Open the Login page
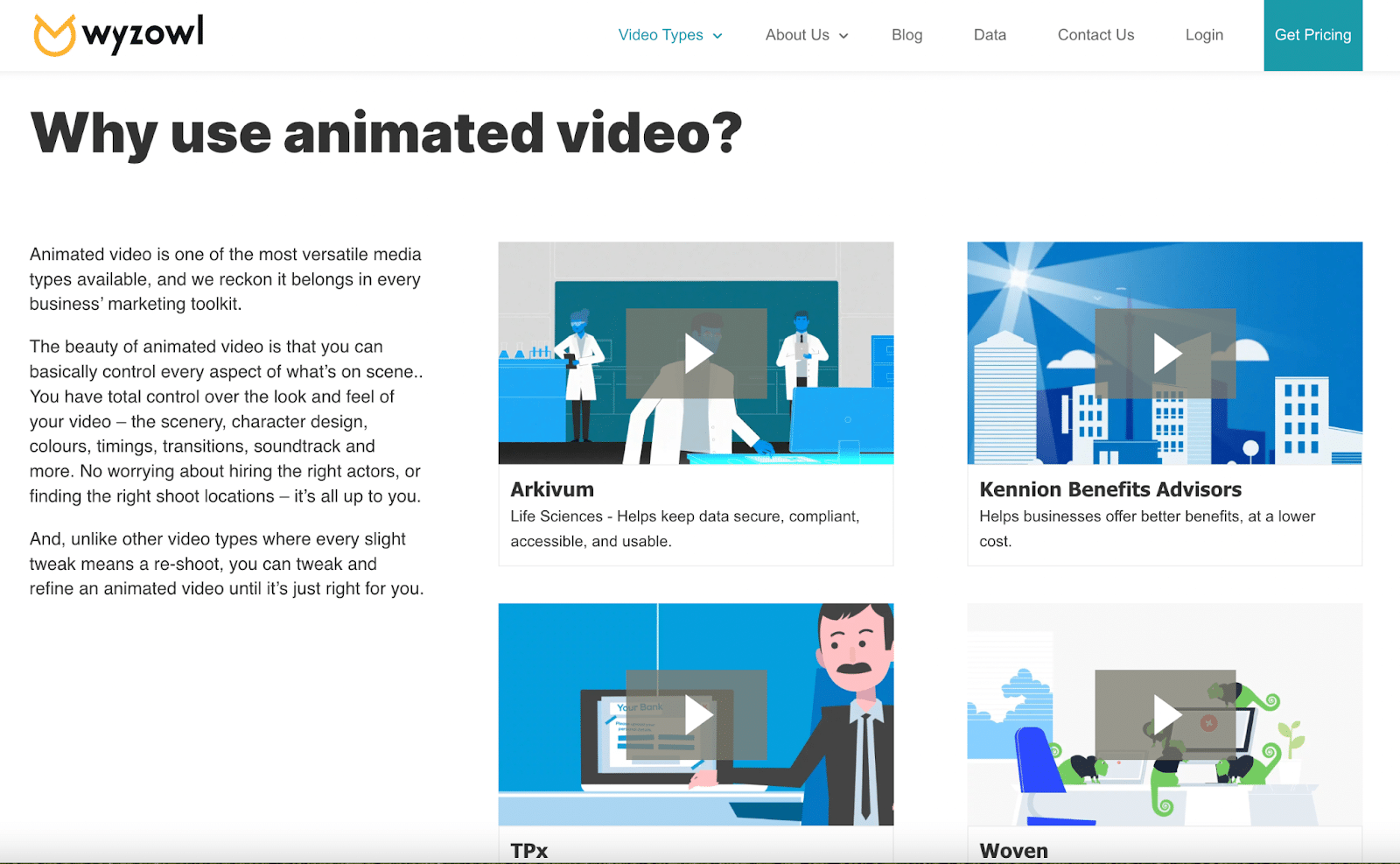Image resolution: width=1400 pixels, height=864 pixels. click(1204, 35)
